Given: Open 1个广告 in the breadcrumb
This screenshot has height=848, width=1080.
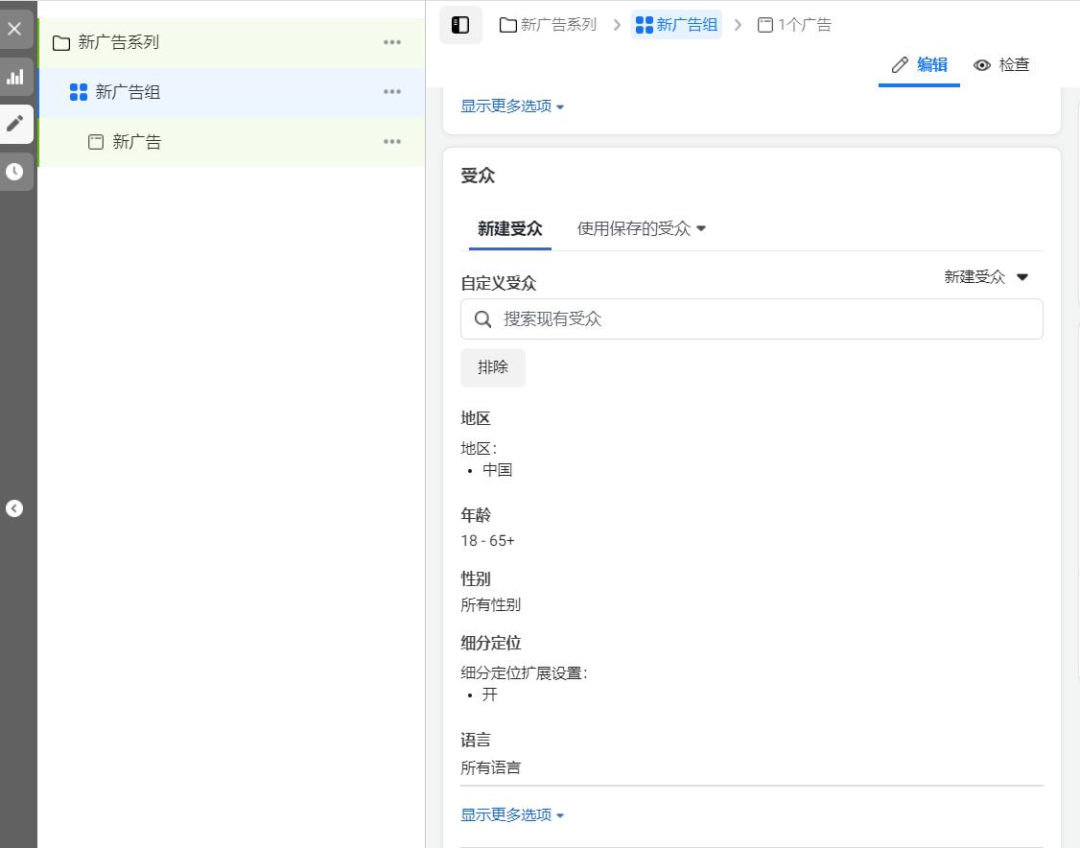Looking at the screenshot, I should [x=794, y=24].
